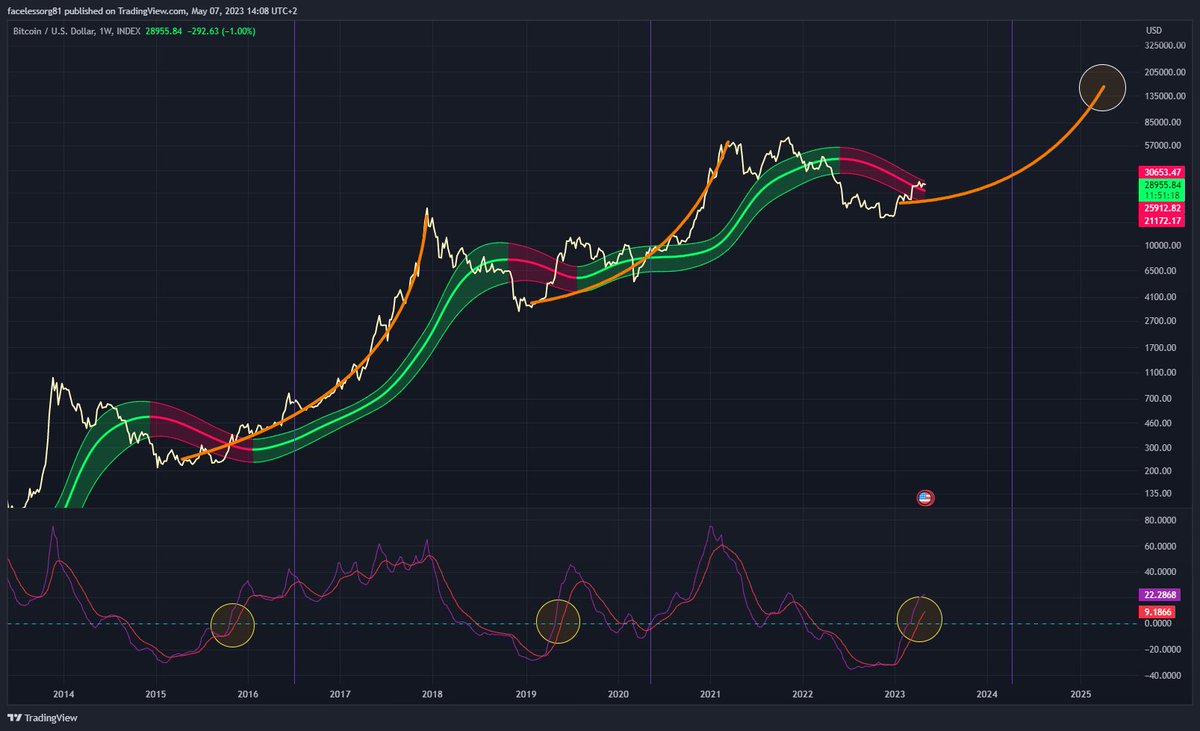Select the green 28955.84 current price label
Viewport: 1200px width, 731px height.
click(1162, 186)
